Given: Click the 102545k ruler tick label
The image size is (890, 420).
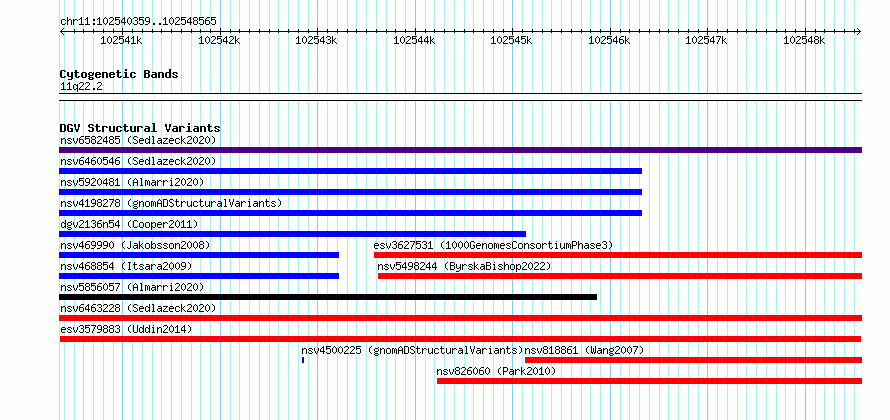Looking at the screenshot, I should click(511, 40).
